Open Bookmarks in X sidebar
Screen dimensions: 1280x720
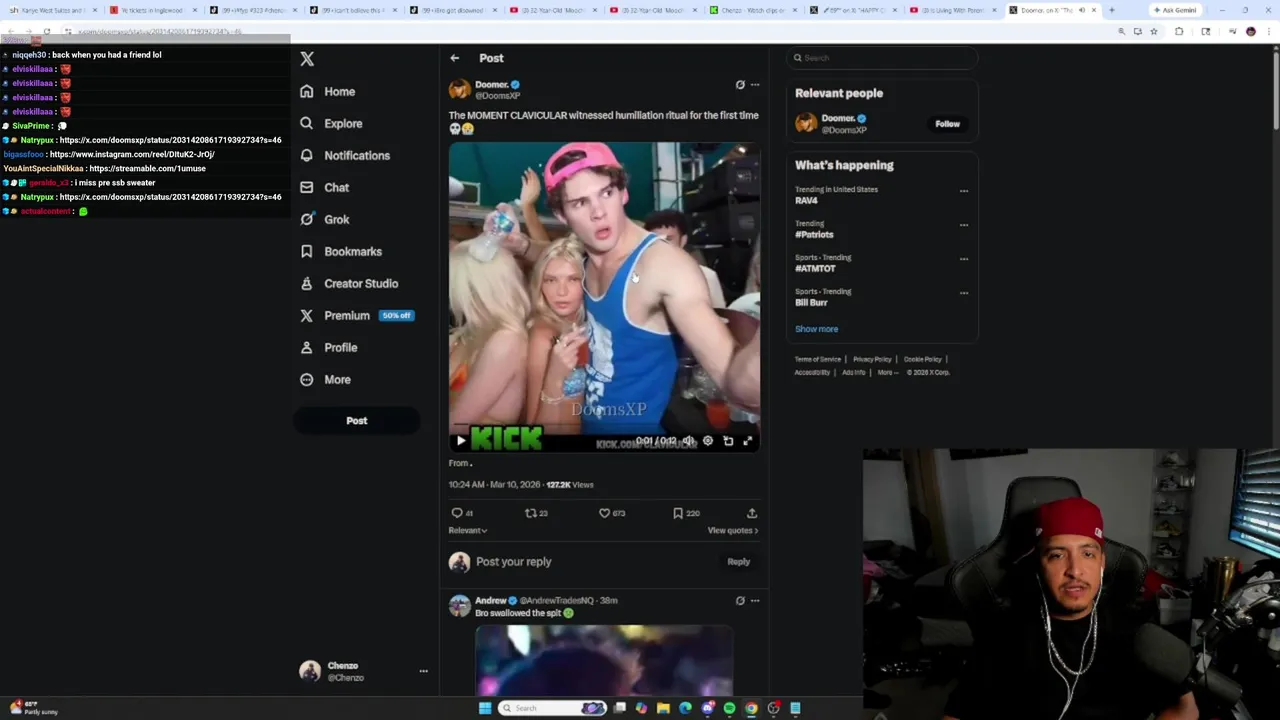pos(341,251)
